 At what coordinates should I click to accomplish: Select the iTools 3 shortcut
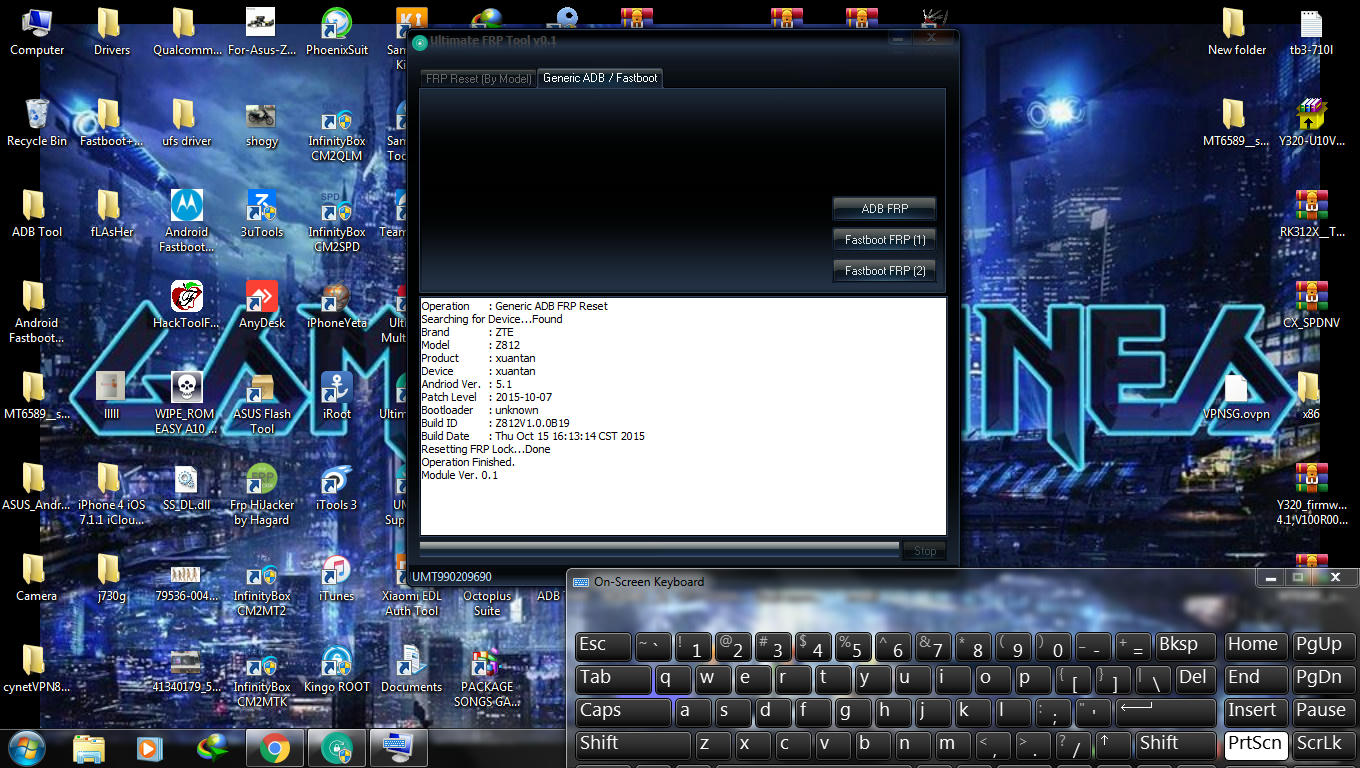(x=337, y=487)
